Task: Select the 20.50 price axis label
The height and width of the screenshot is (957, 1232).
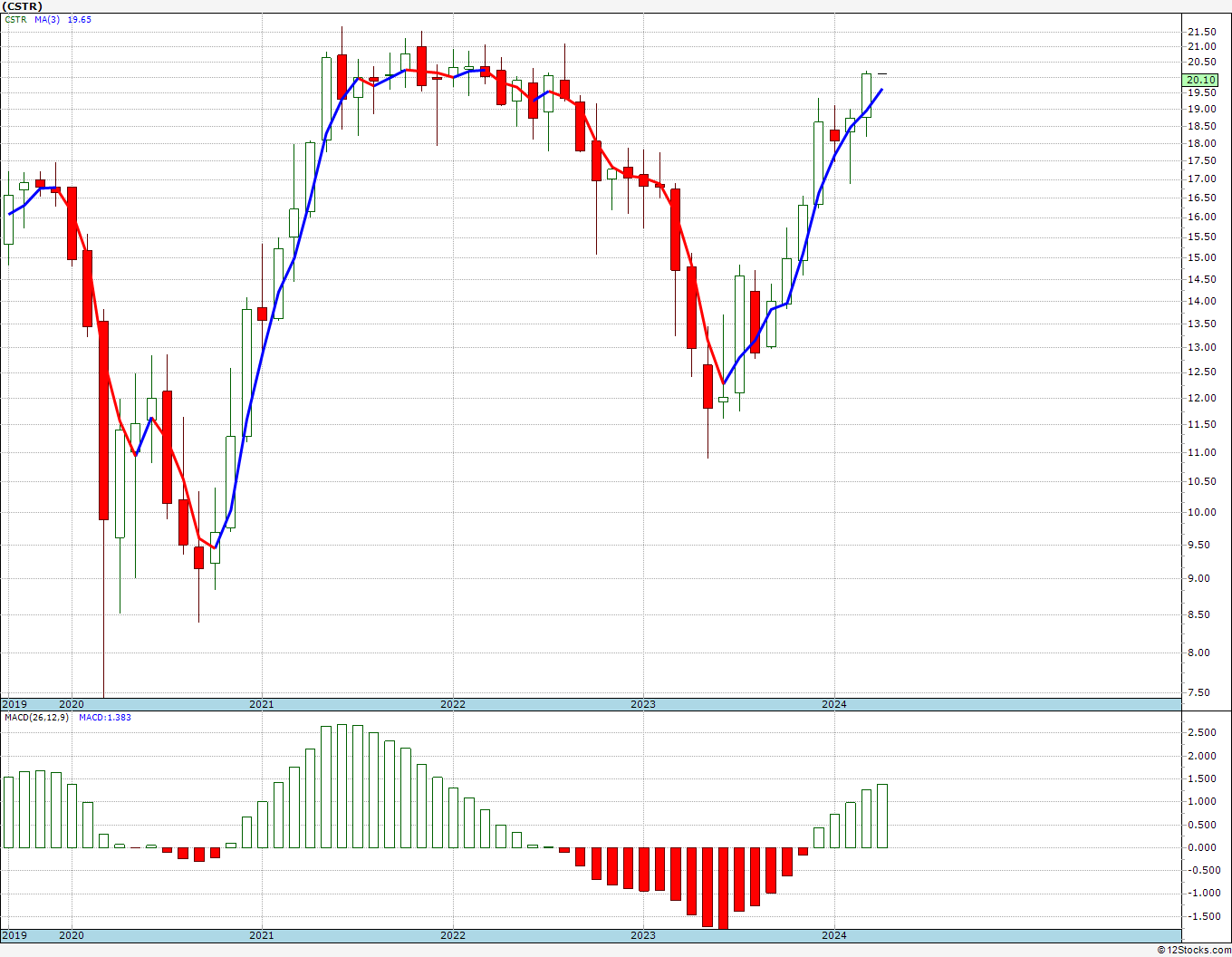Action: tap(1201, 62)
